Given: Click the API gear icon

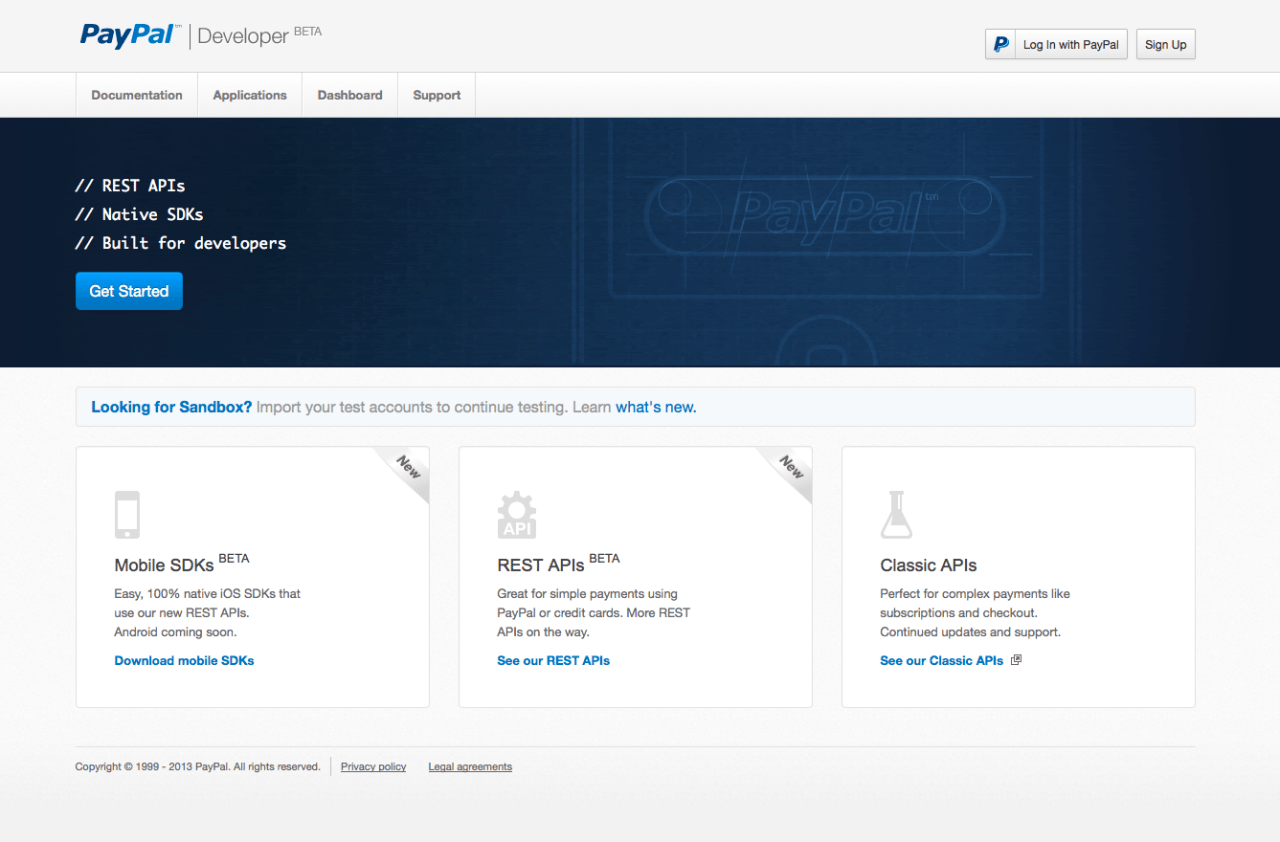Looking at the screenshot, I should [x=517, y=515].
